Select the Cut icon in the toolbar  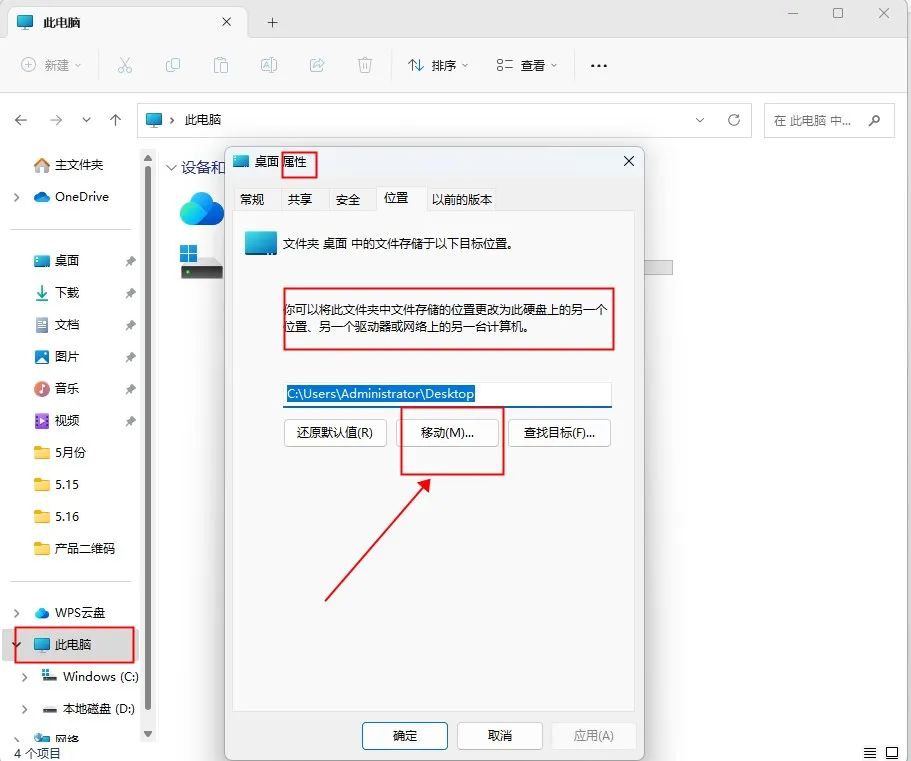[x=125, y=65]
